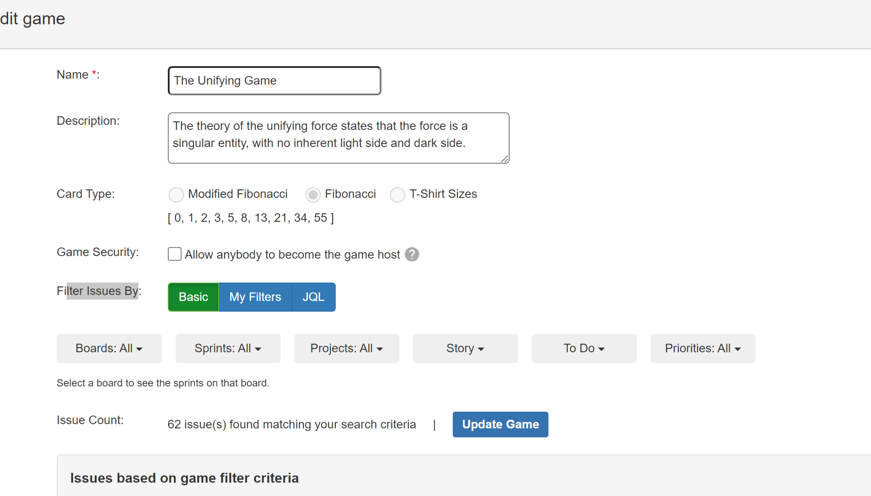871x496 pixels.
Task: Open the Projects: All dropdown
Action: pyautogui.click(x=346, y=348)
